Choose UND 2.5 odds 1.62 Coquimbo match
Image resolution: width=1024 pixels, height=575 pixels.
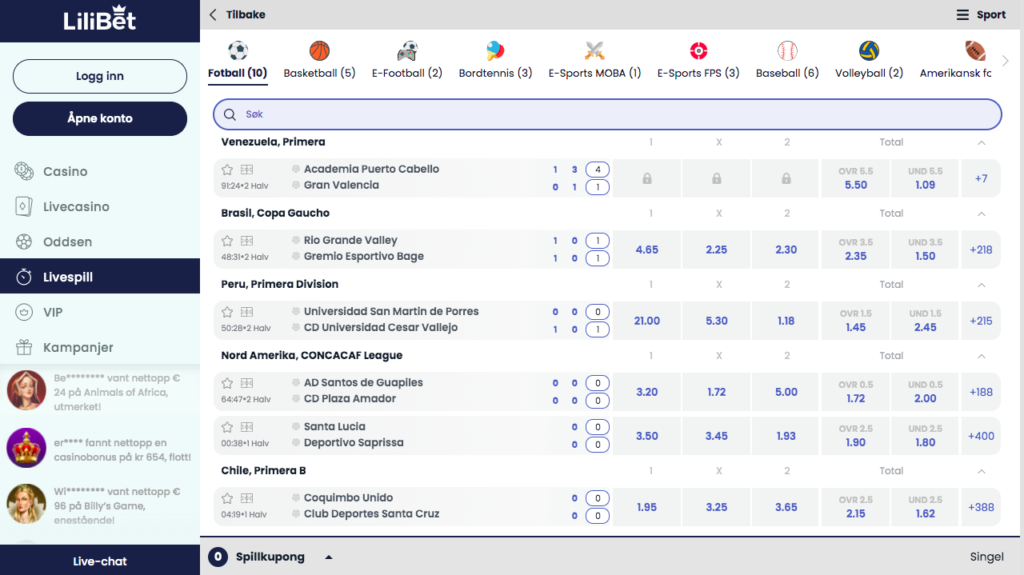[x=925, y=507]
